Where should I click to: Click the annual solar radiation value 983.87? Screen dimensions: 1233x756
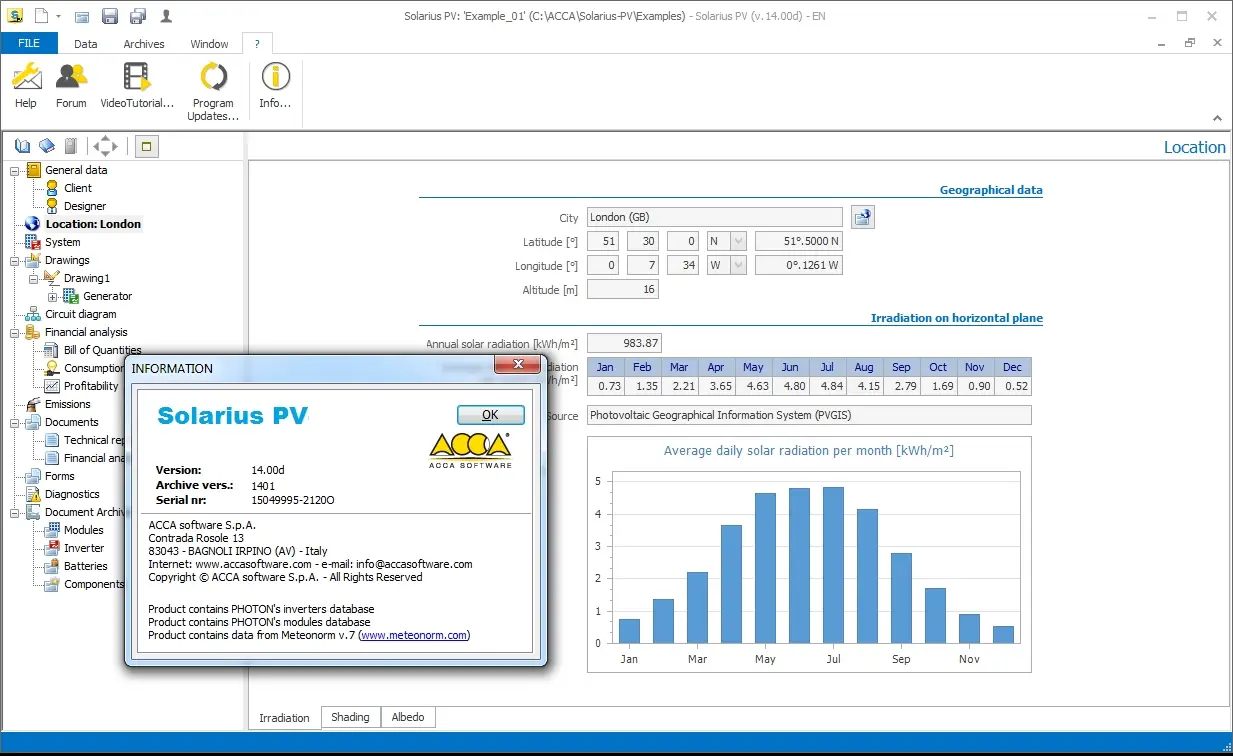tap(624, 343)
